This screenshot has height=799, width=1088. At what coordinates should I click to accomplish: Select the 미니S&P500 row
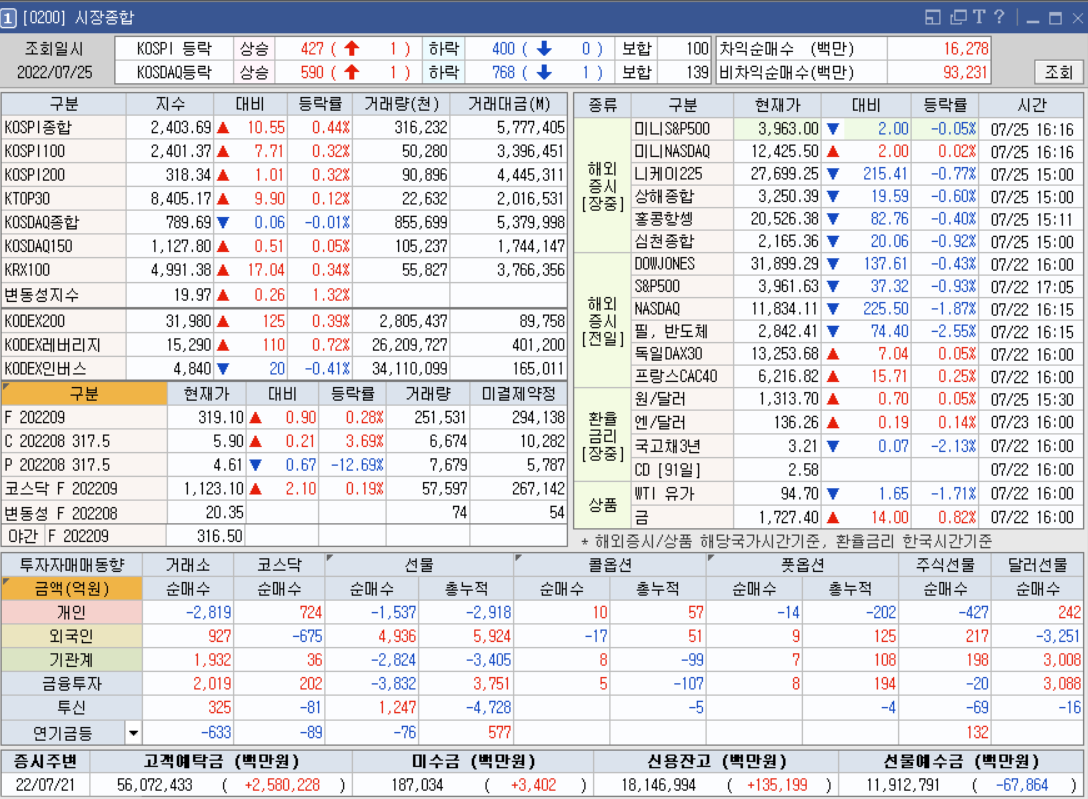pyautogui.click(x=857, y=129)
